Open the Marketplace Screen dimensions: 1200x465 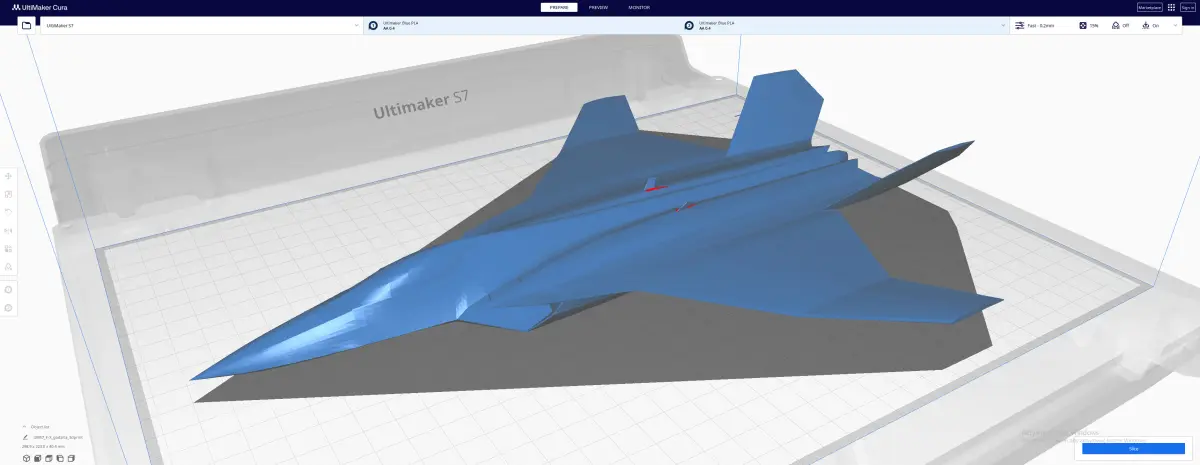point(1148,7)
